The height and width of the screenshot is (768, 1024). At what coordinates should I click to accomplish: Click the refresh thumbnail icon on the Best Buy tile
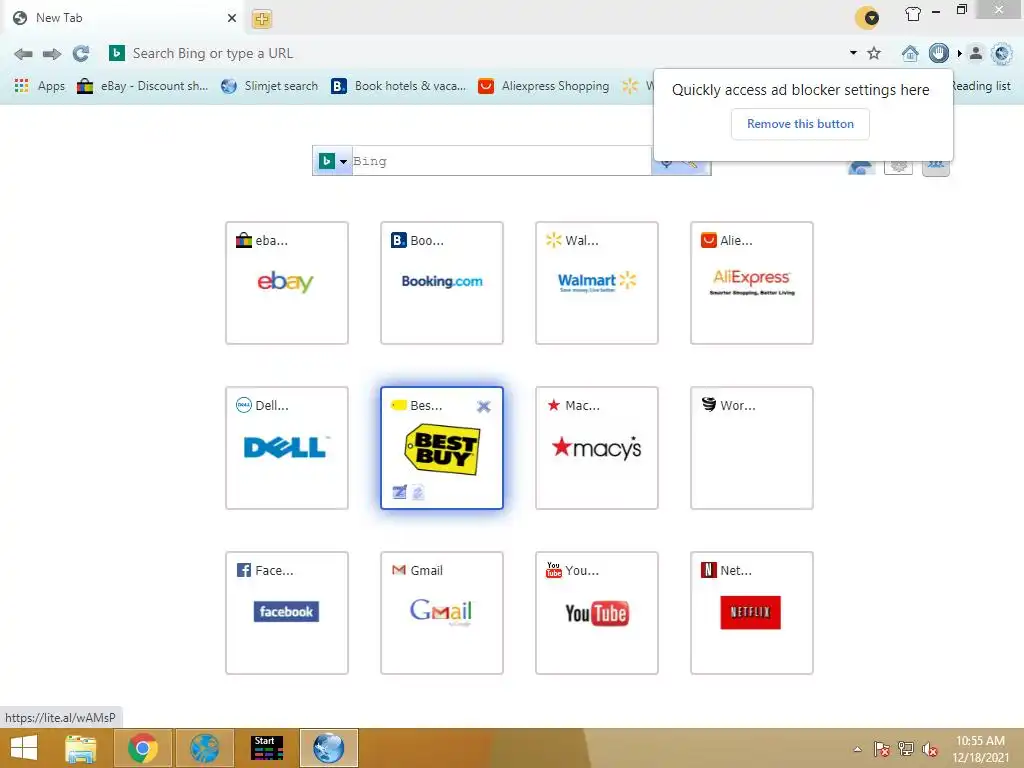418,492
